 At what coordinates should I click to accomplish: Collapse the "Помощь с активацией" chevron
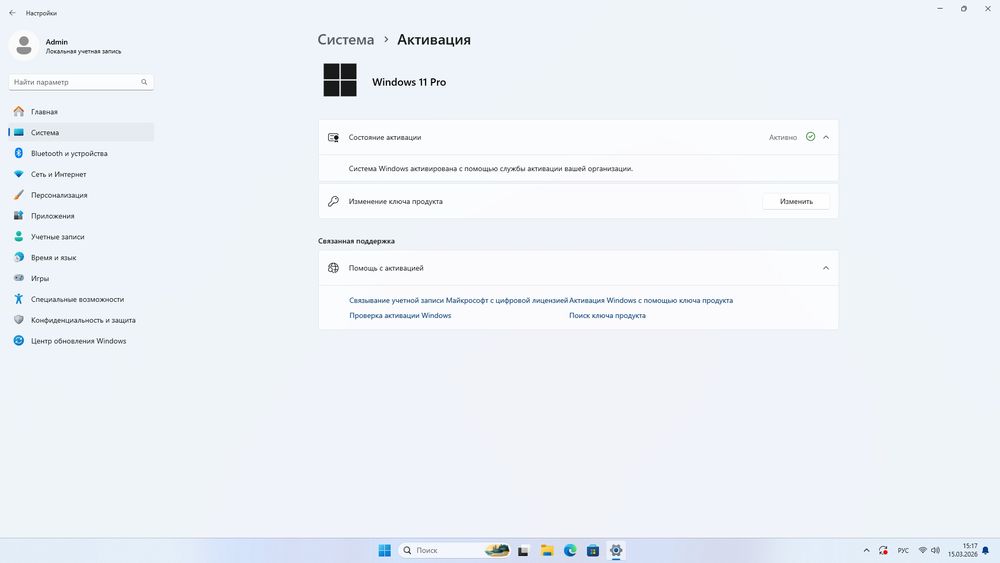point(826,268)
